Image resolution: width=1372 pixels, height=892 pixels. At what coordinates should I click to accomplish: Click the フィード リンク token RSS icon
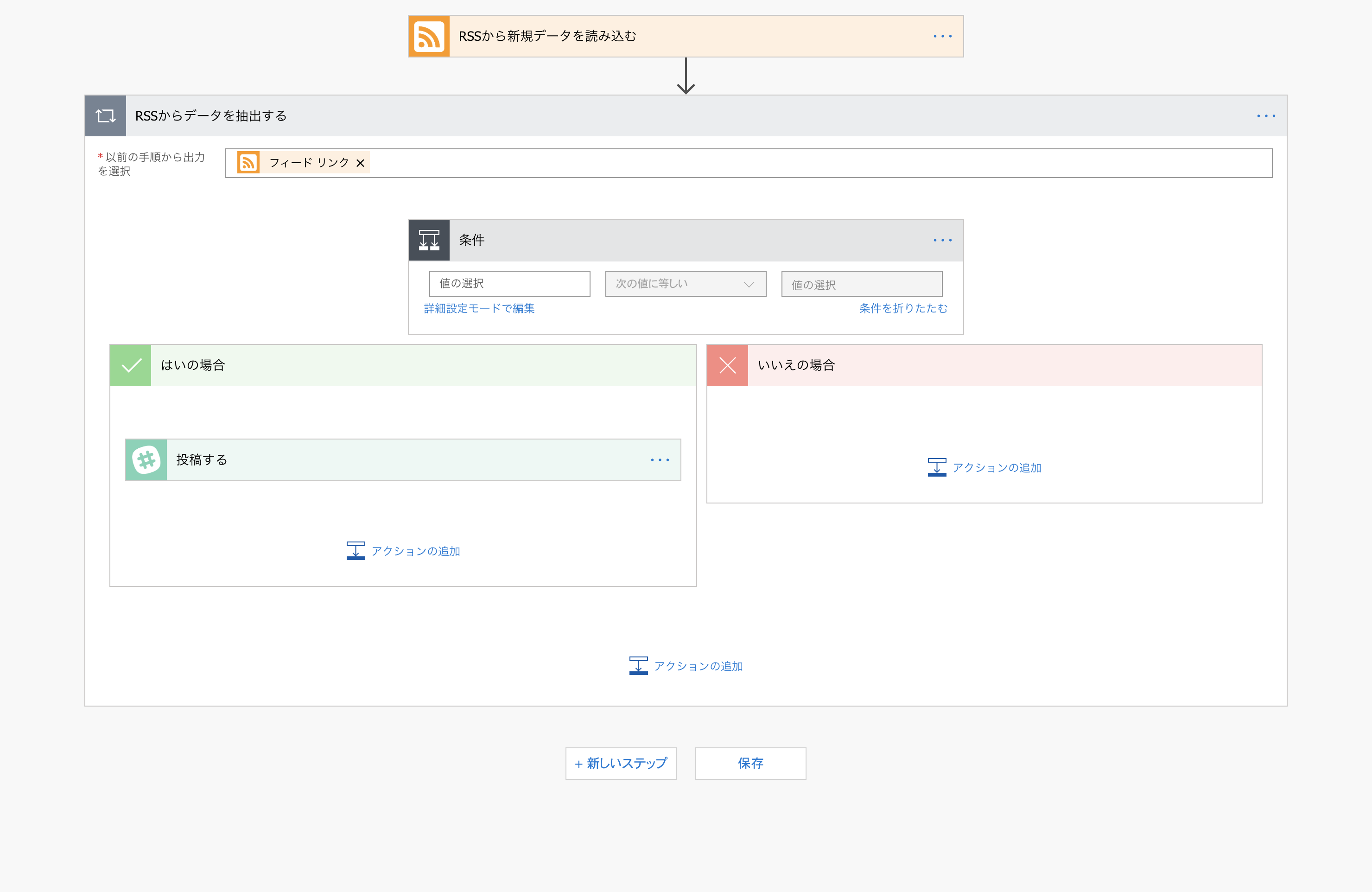tap(248, 163)
